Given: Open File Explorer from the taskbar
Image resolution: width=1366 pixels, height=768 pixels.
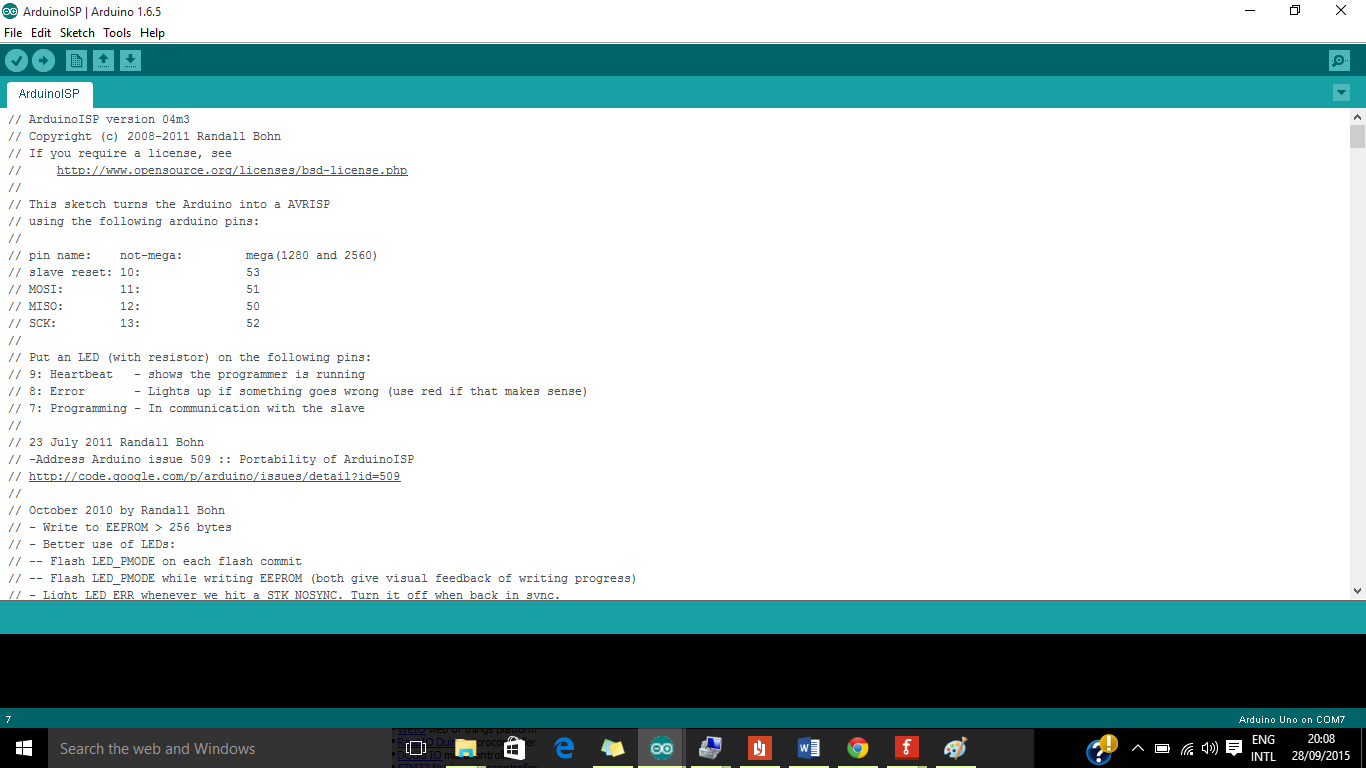Looking at the screenshot, I should click(466, 748).
